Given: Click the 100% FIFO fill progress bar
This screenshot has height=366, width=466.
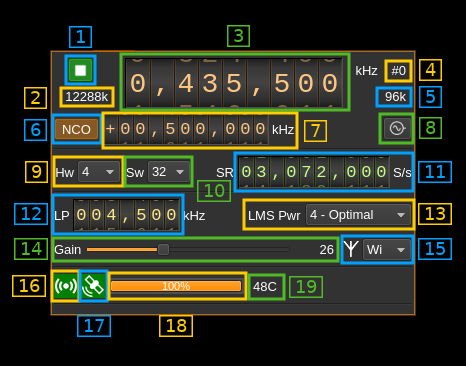Looking at the screenshot, I should 176,286.
